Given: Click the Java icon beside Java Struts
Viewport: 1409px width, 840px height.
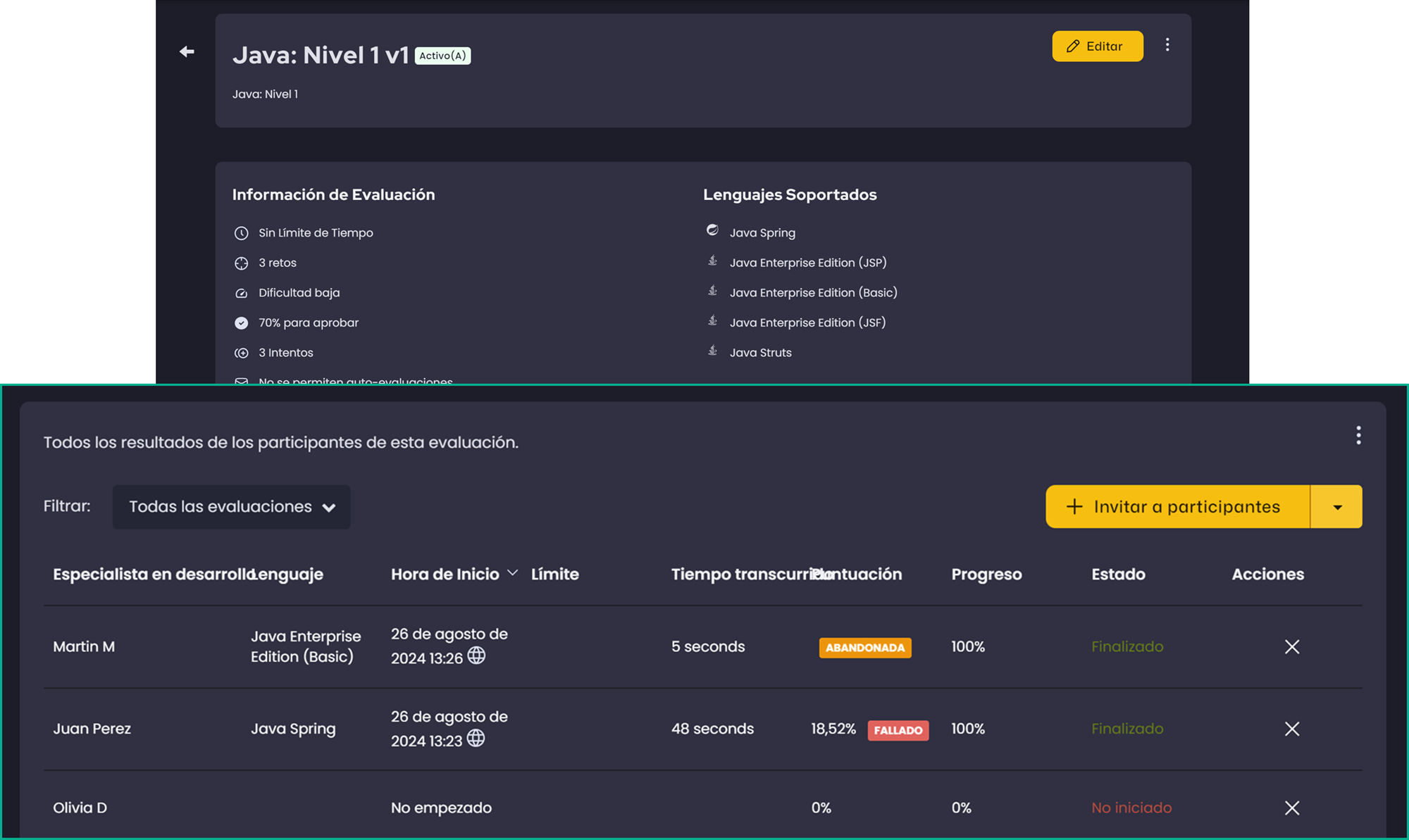Looking at the screenshot, I should pos(712,351).
